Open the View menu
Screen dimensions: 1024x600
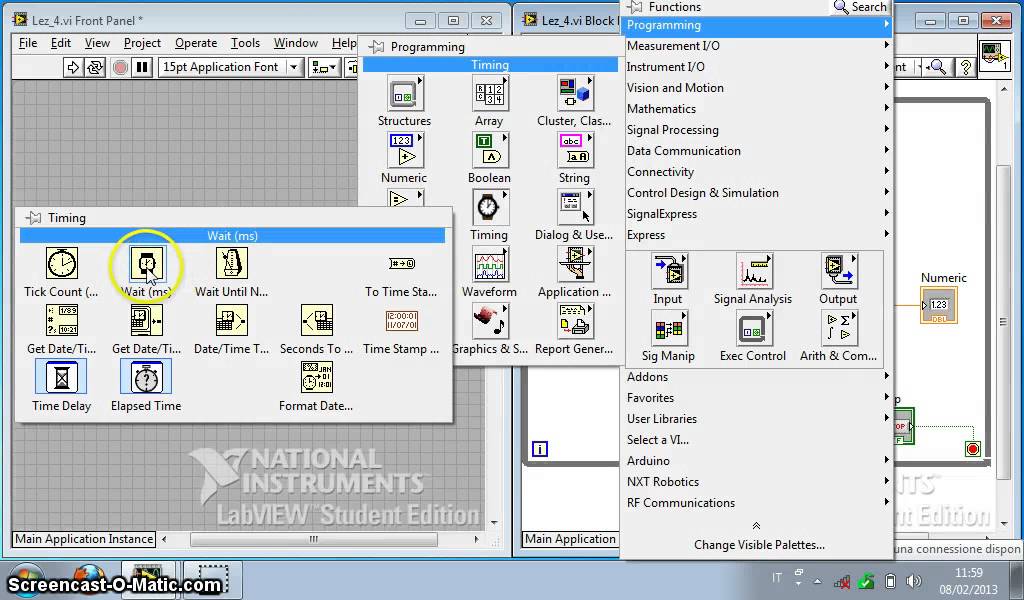[x=97, y=43]
